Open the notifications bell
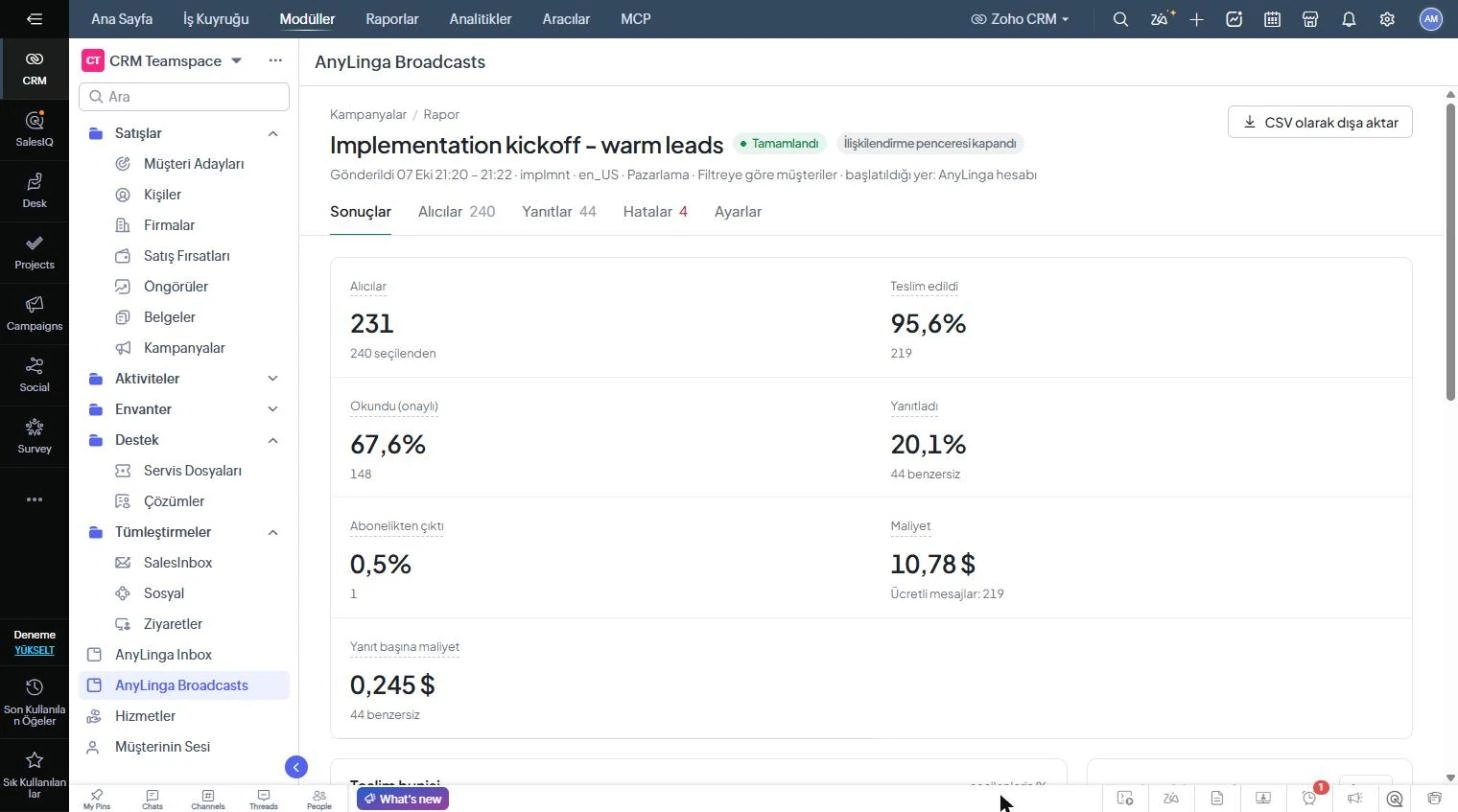 tap(1349, 19)
